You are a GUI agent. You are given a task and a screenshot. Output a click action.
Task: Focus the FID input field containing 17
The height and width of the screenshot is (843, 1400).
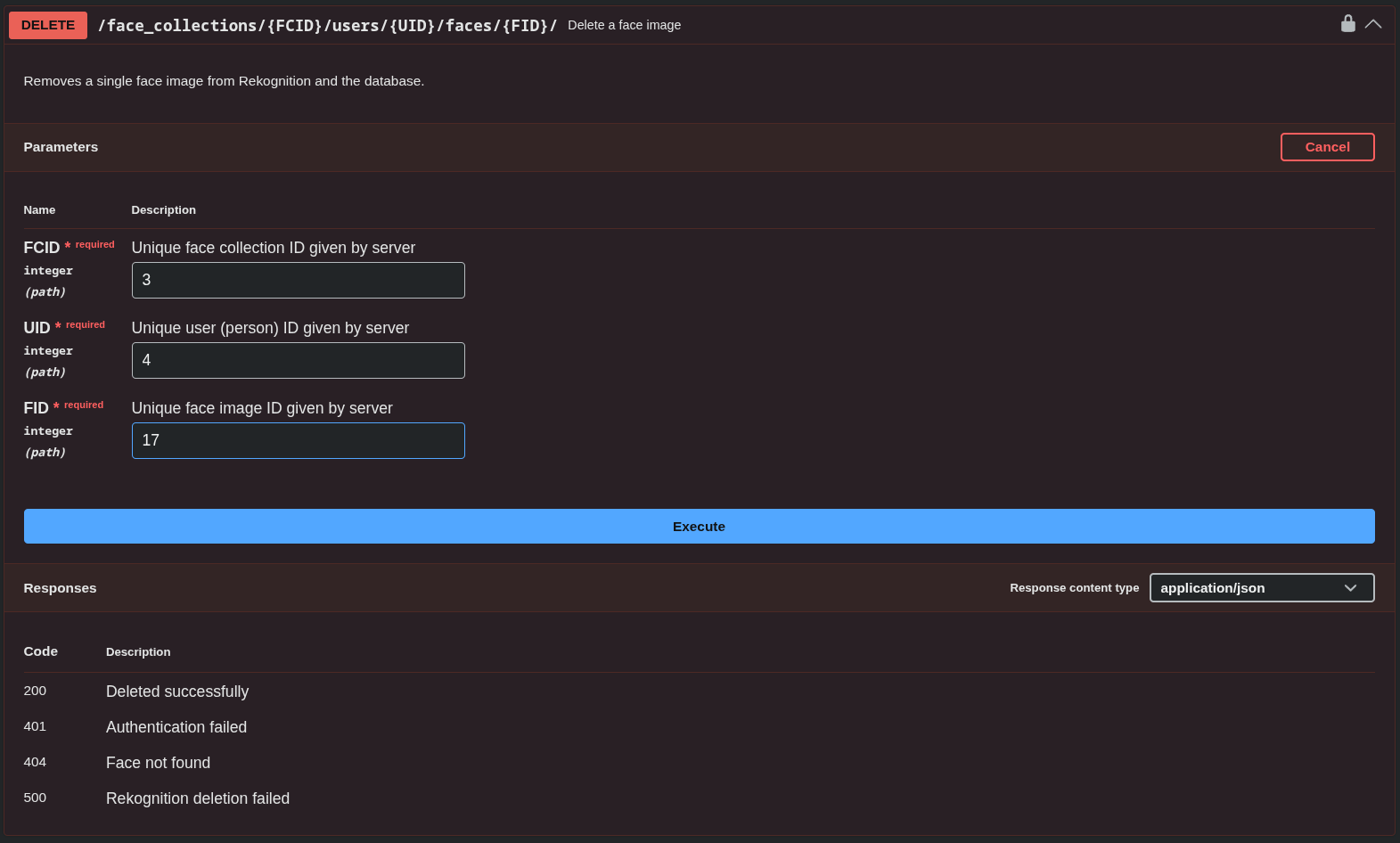click(x=299, y=440)
